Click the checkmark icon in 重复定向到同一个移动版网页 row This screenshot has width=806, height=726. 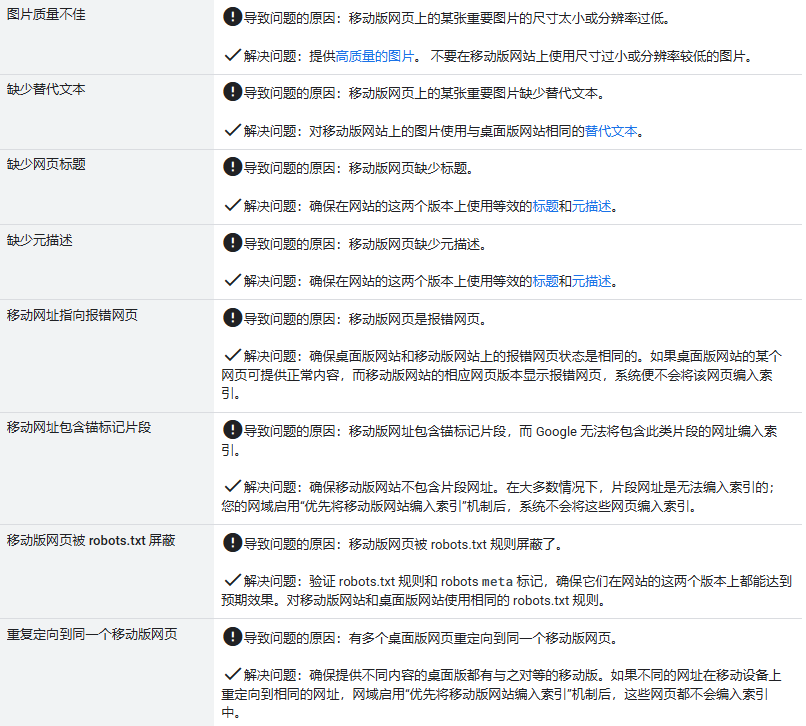(232, 674)
